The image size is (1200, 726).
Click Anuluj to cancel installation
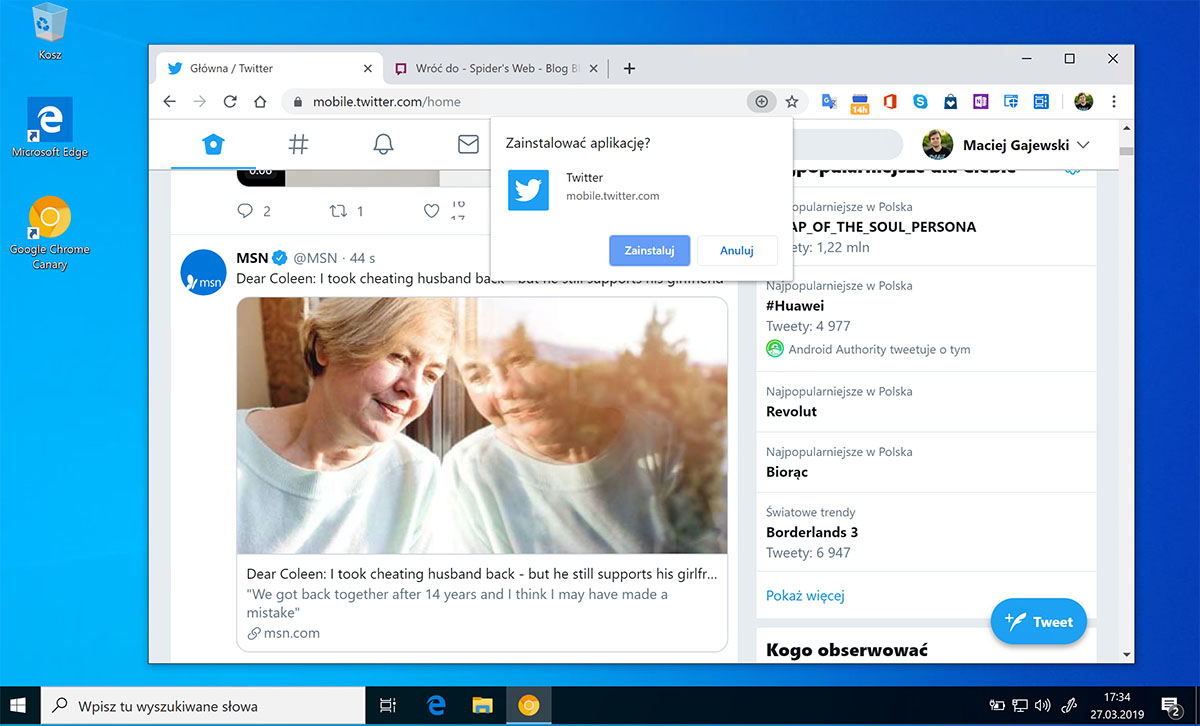point(737,250)
